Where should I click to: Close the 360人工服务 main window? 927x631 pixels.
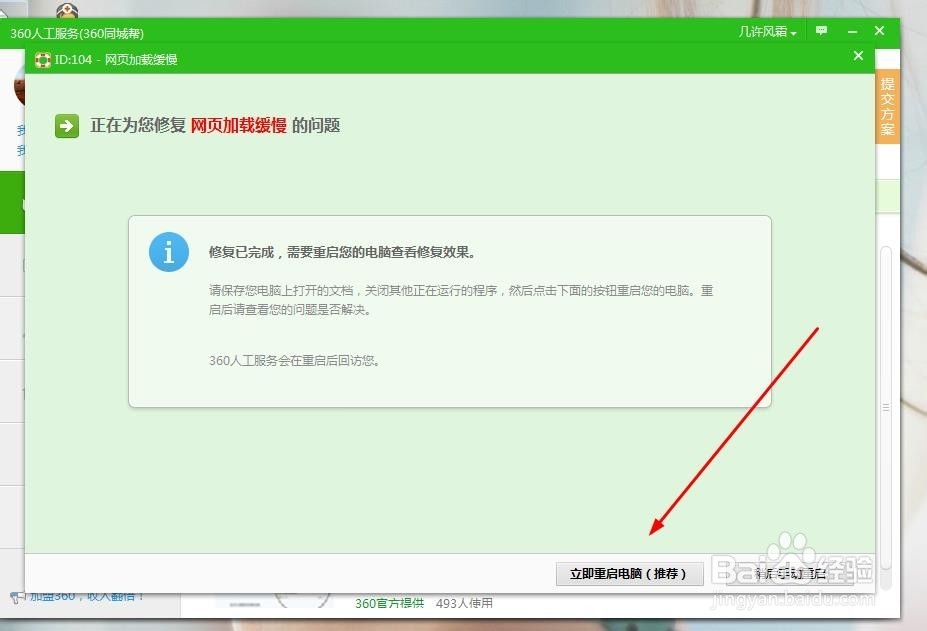click(879, 31)
